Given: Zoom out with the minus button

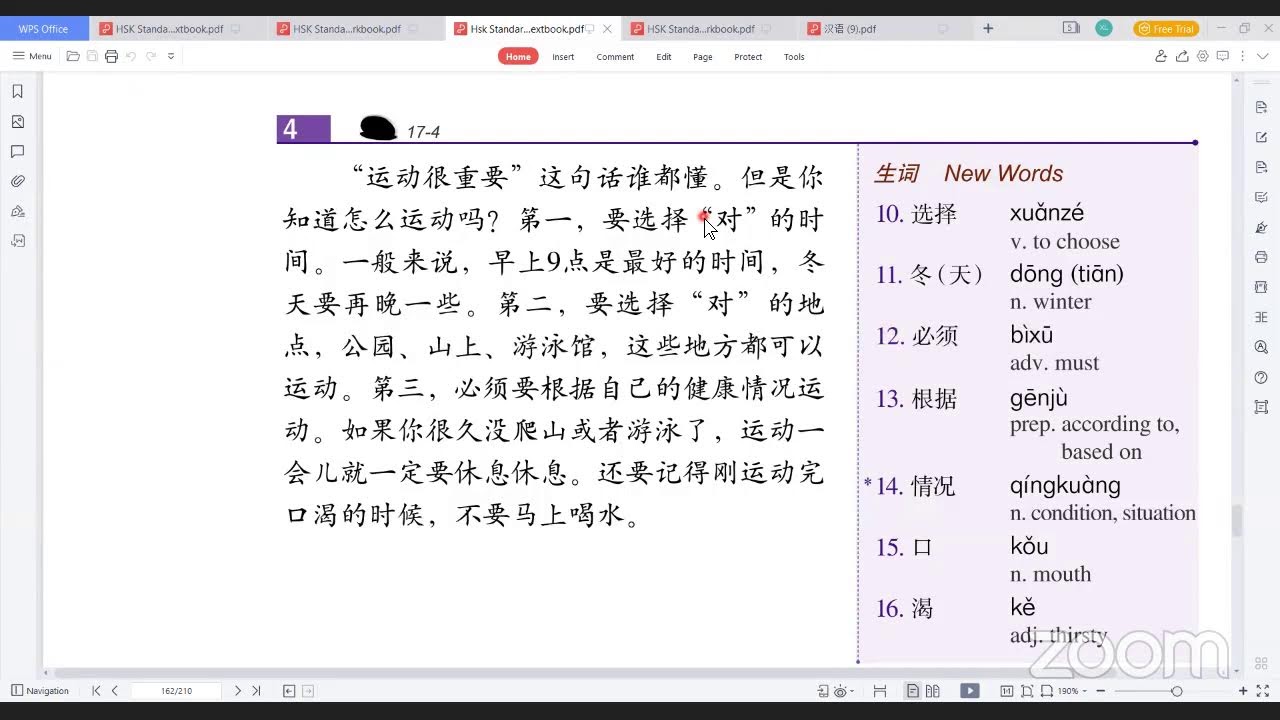Looking at the screenshot, I should [1100, 690].
